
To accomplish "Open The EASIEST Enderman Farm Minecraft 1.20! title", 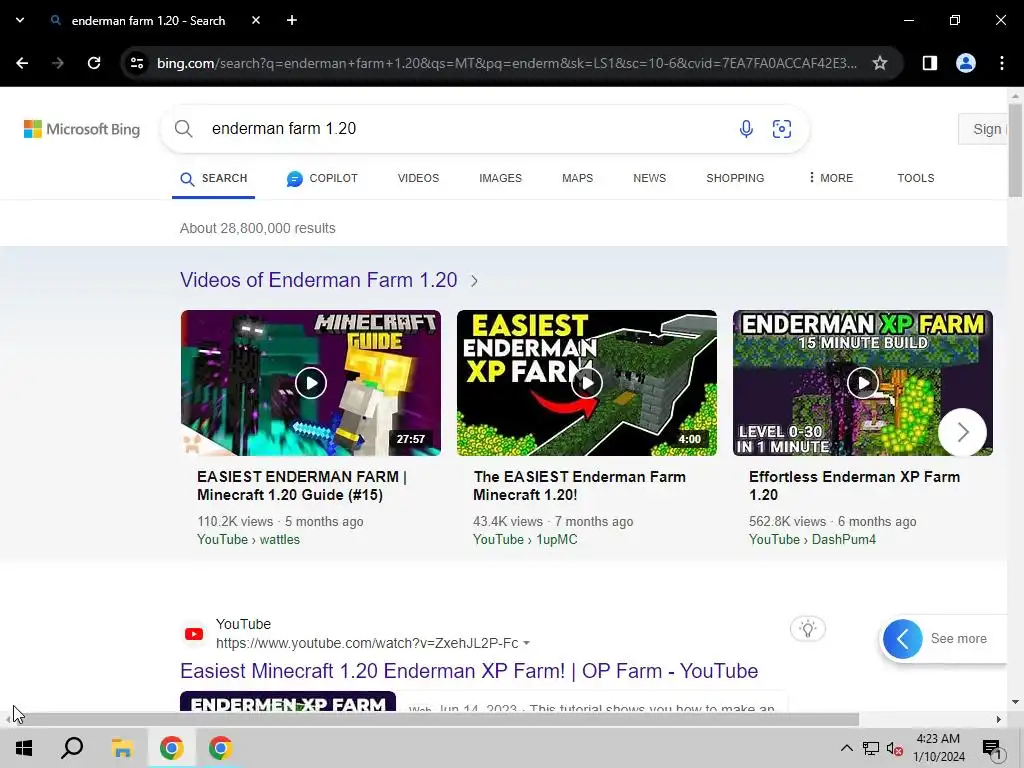I will tap(579, 486).
